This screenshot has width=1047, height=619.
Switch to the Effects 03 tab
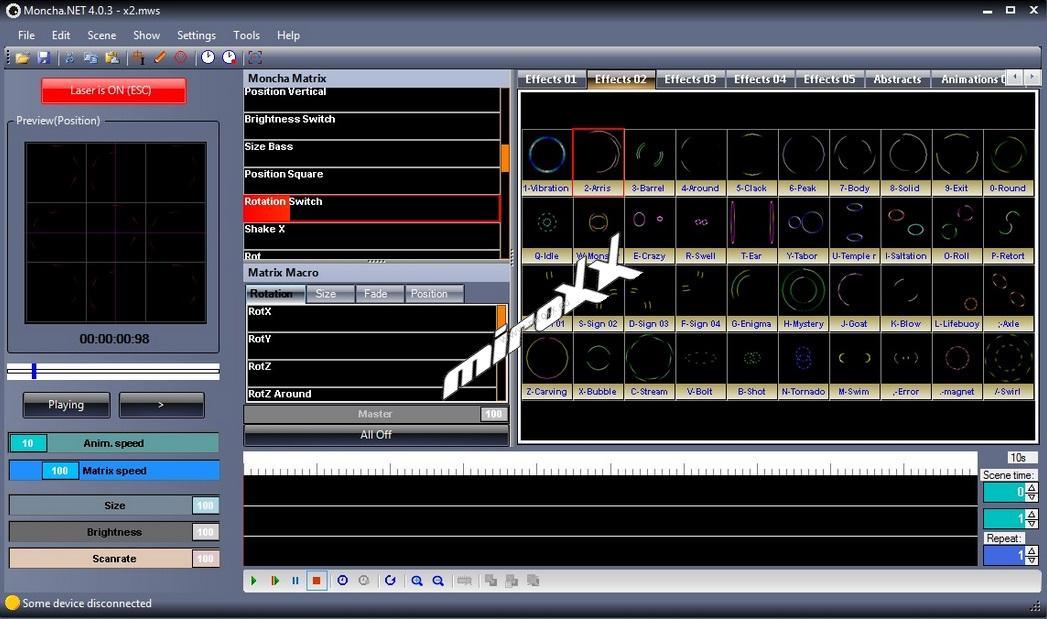click(690, 79)
